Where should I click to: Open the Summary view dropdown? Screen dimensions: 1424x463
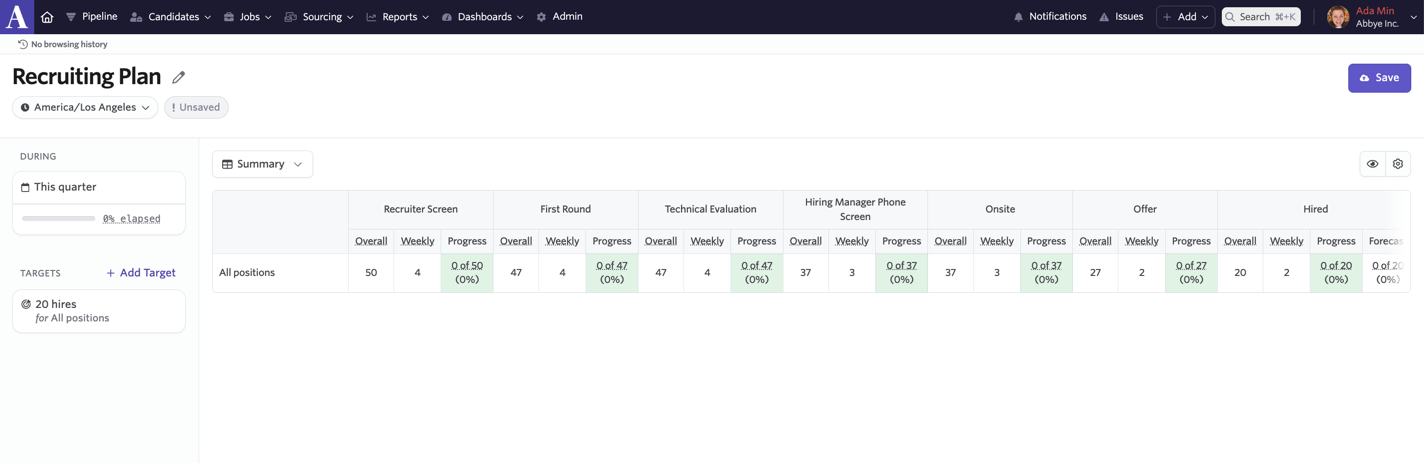click(x=262, y=164)
